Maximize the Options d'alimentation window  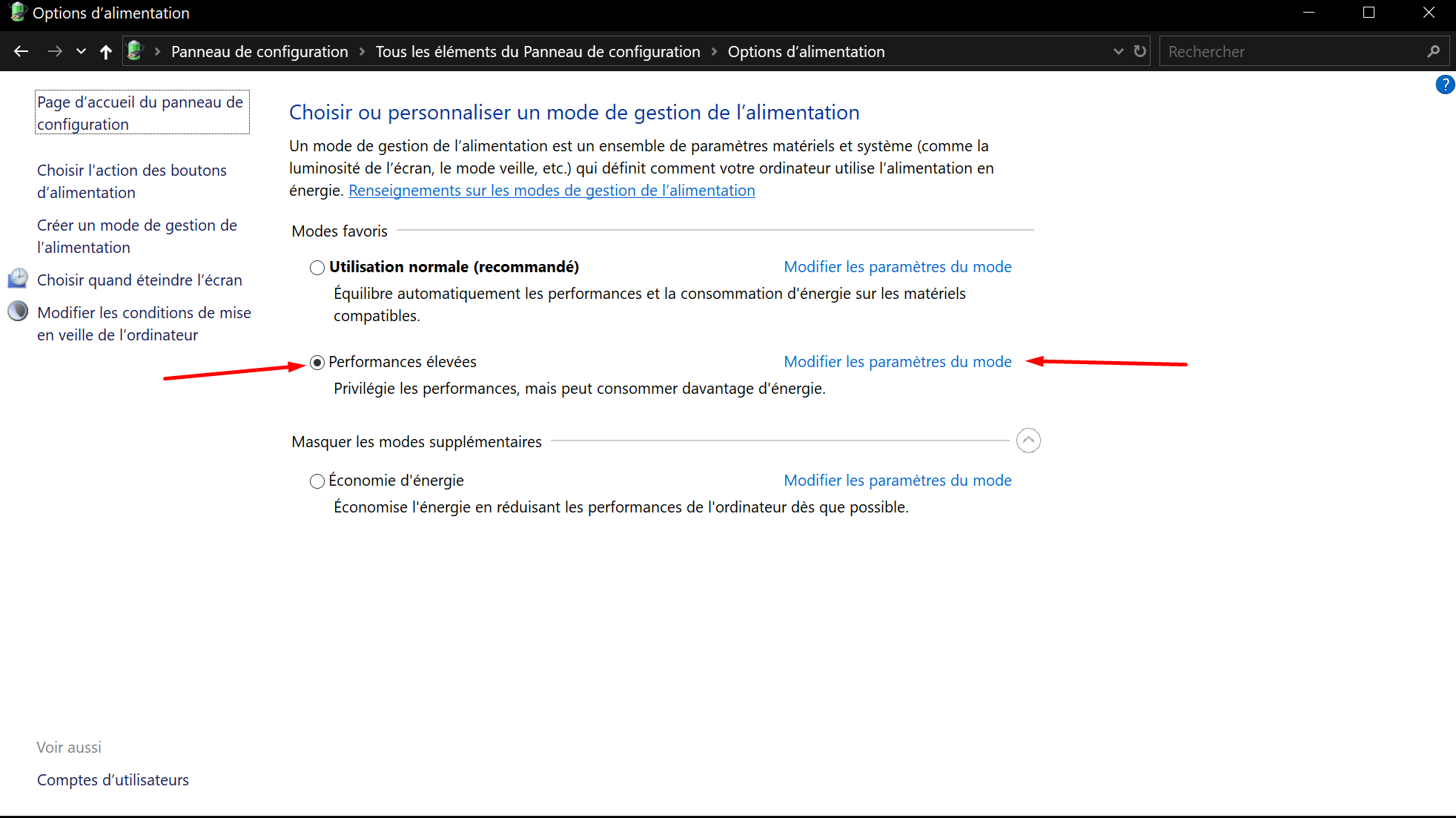(1369, 13)
